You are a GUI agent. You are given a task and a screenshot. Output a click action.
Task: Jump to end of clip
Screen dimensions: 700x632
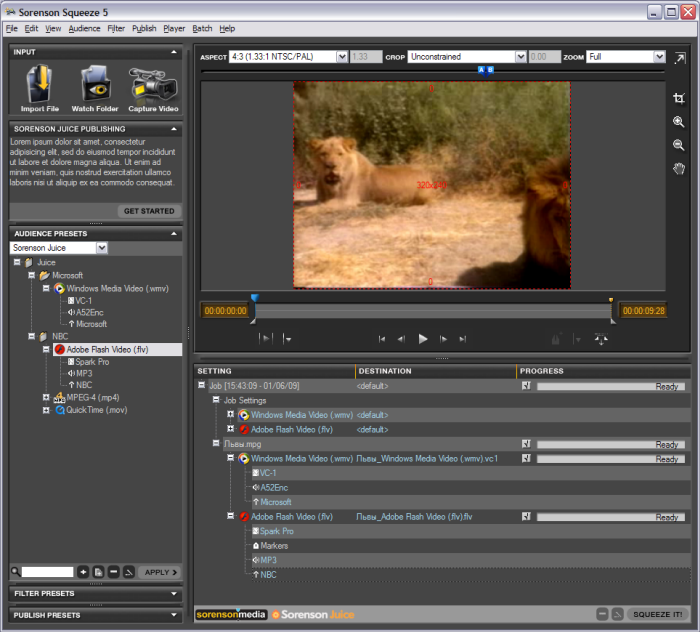[x=462, y=339]
